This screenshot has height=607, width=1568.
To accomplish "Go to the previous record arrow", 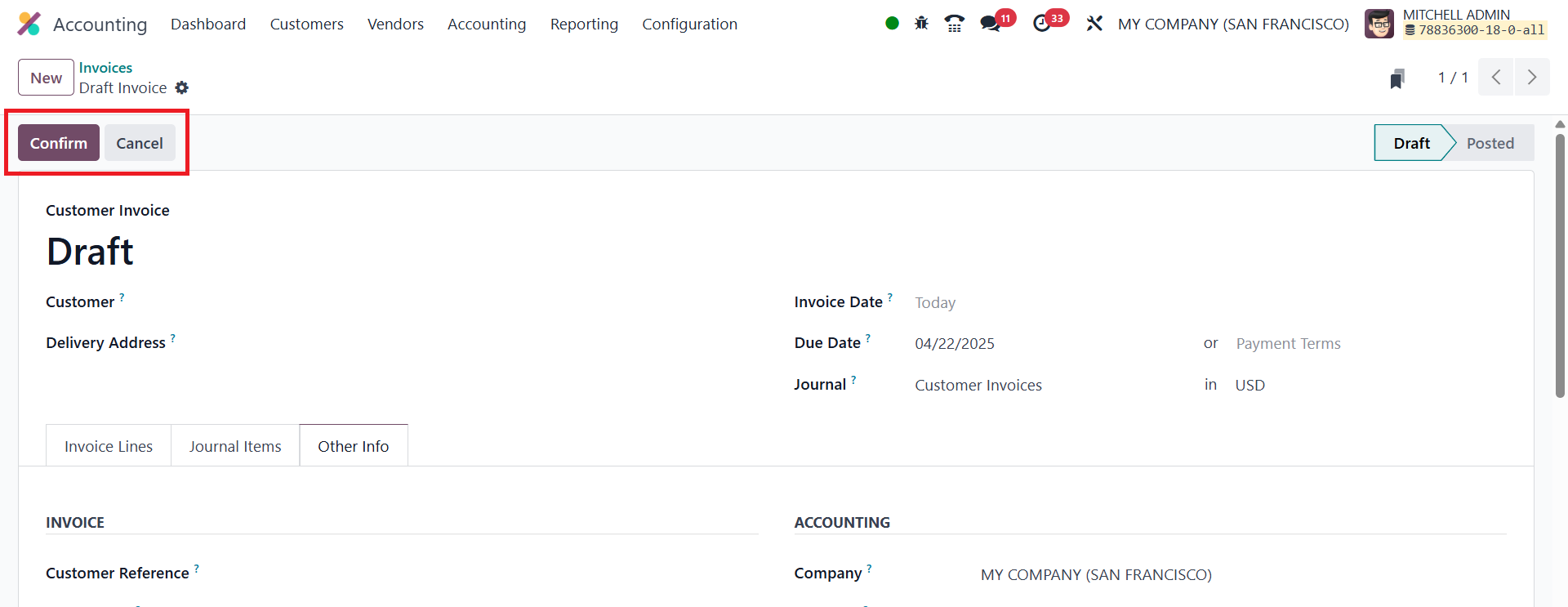I will (x=1496, y=78).
